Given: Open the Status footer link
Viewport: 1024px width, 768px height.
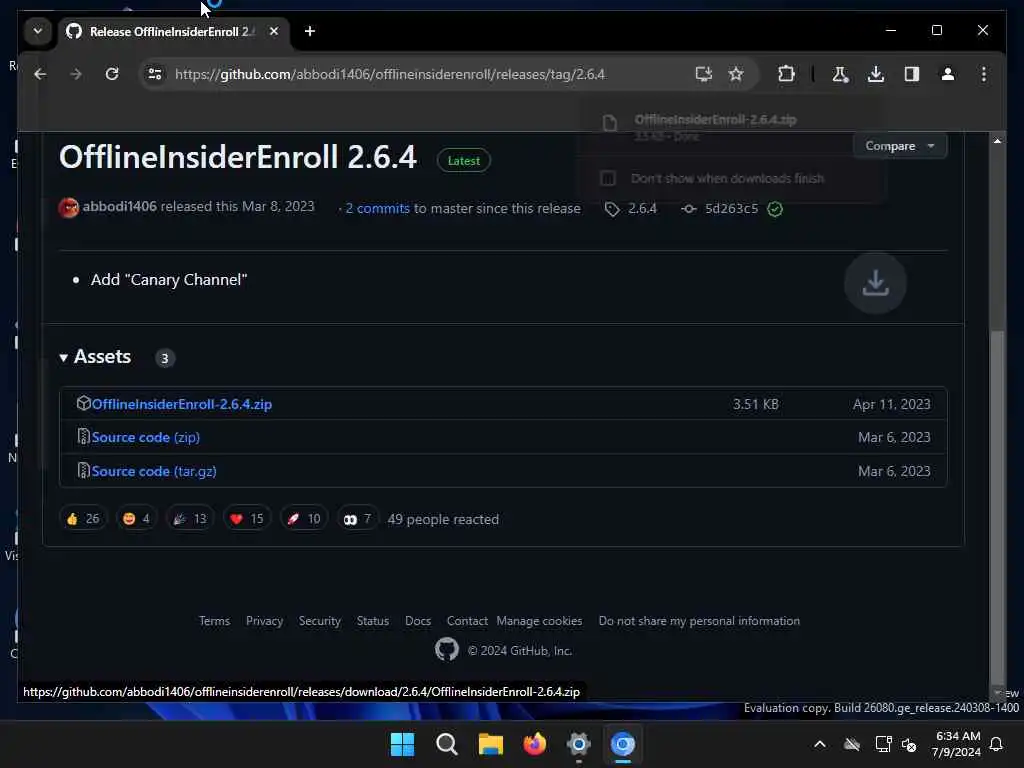Looking at the screenshot, I should tap(373, 621).
